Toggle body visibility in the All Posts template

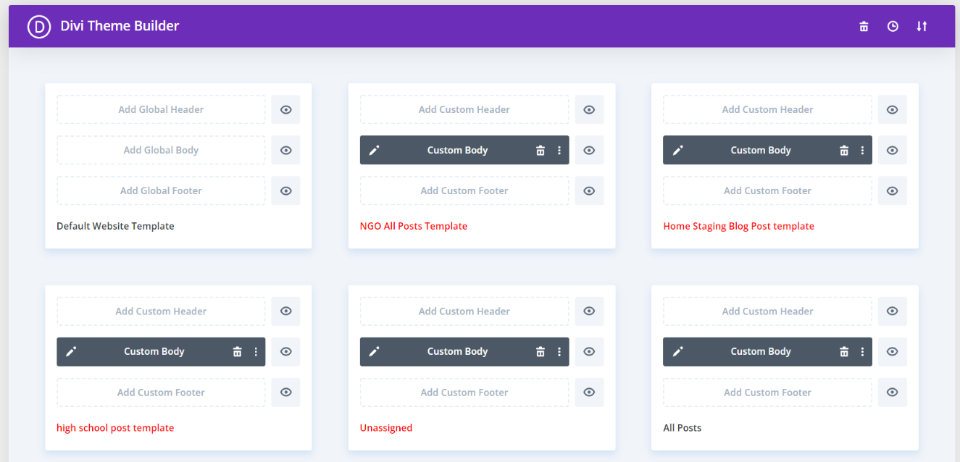coord(893,352)
